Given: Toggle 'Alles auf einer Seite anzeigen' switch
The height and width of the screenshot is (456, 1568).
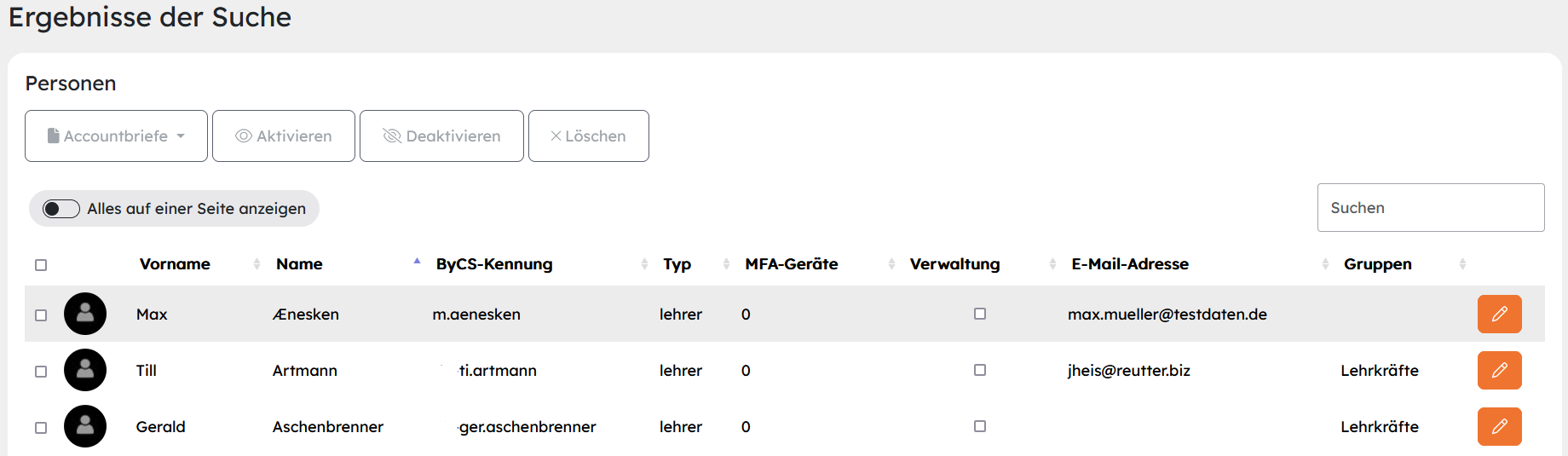Looking at the screenshot, I should point(61,209).
